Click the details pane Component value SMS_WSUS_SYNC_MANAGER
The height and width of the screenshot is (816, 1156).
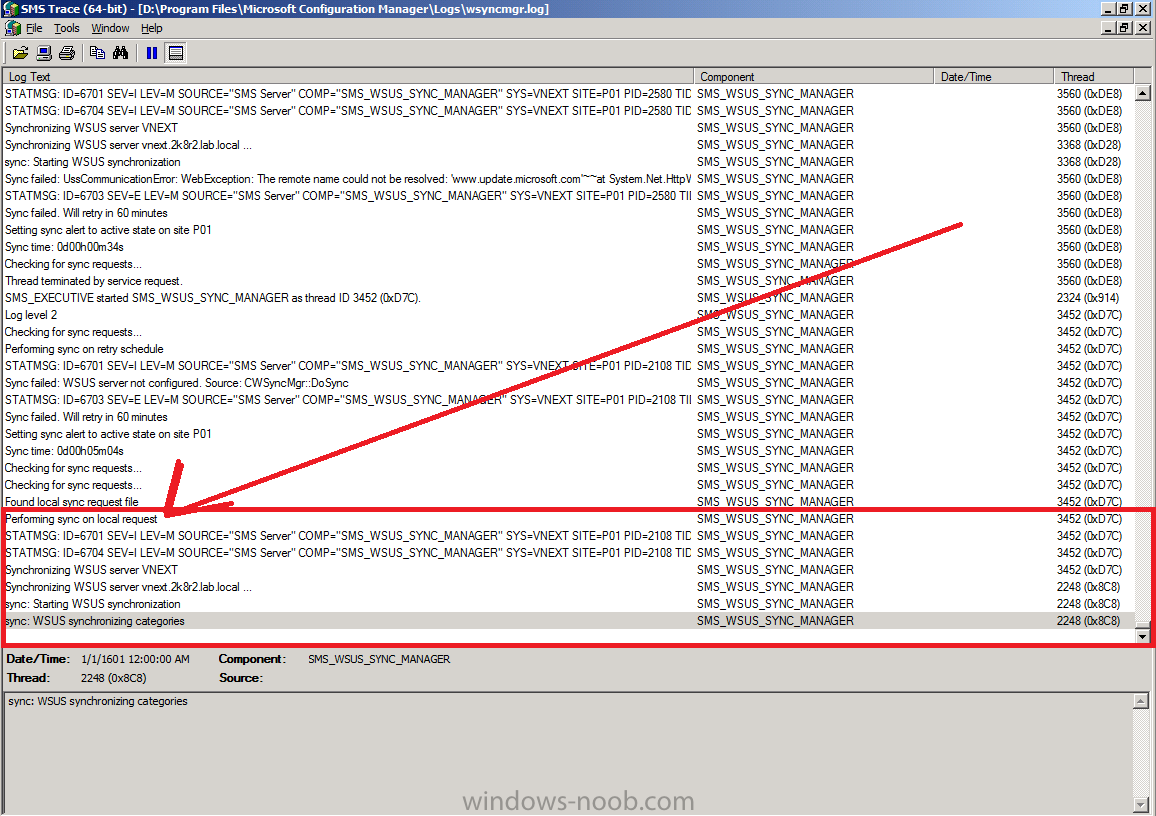pyautogui.click(x=379, y=659)
